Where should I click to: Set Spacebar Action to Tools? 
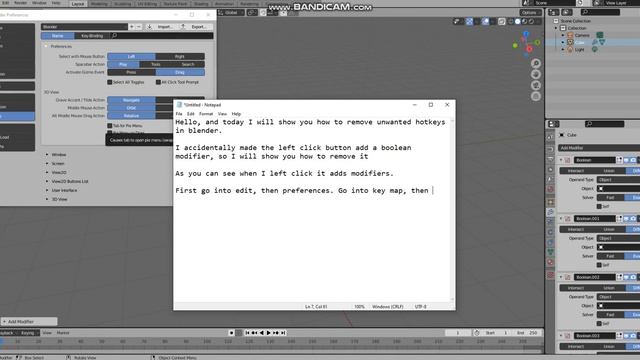[x=156, y=64]
